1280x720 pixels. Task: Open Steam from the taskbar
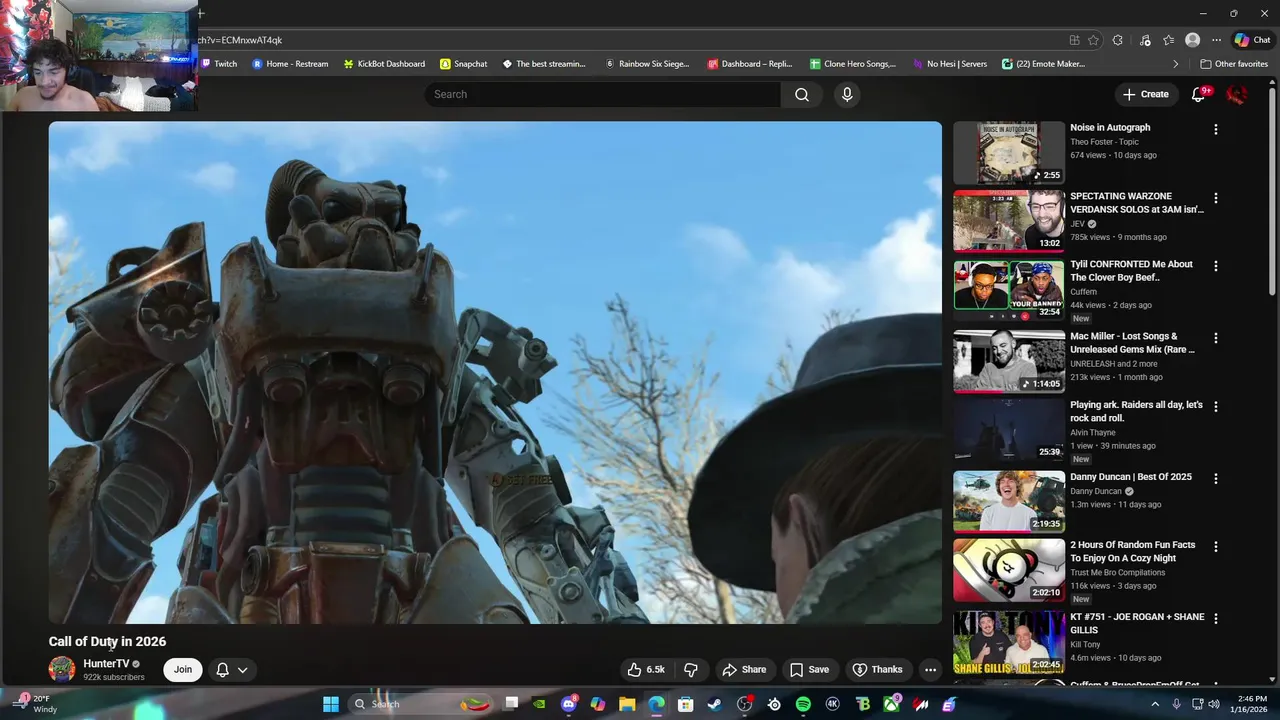715,704
